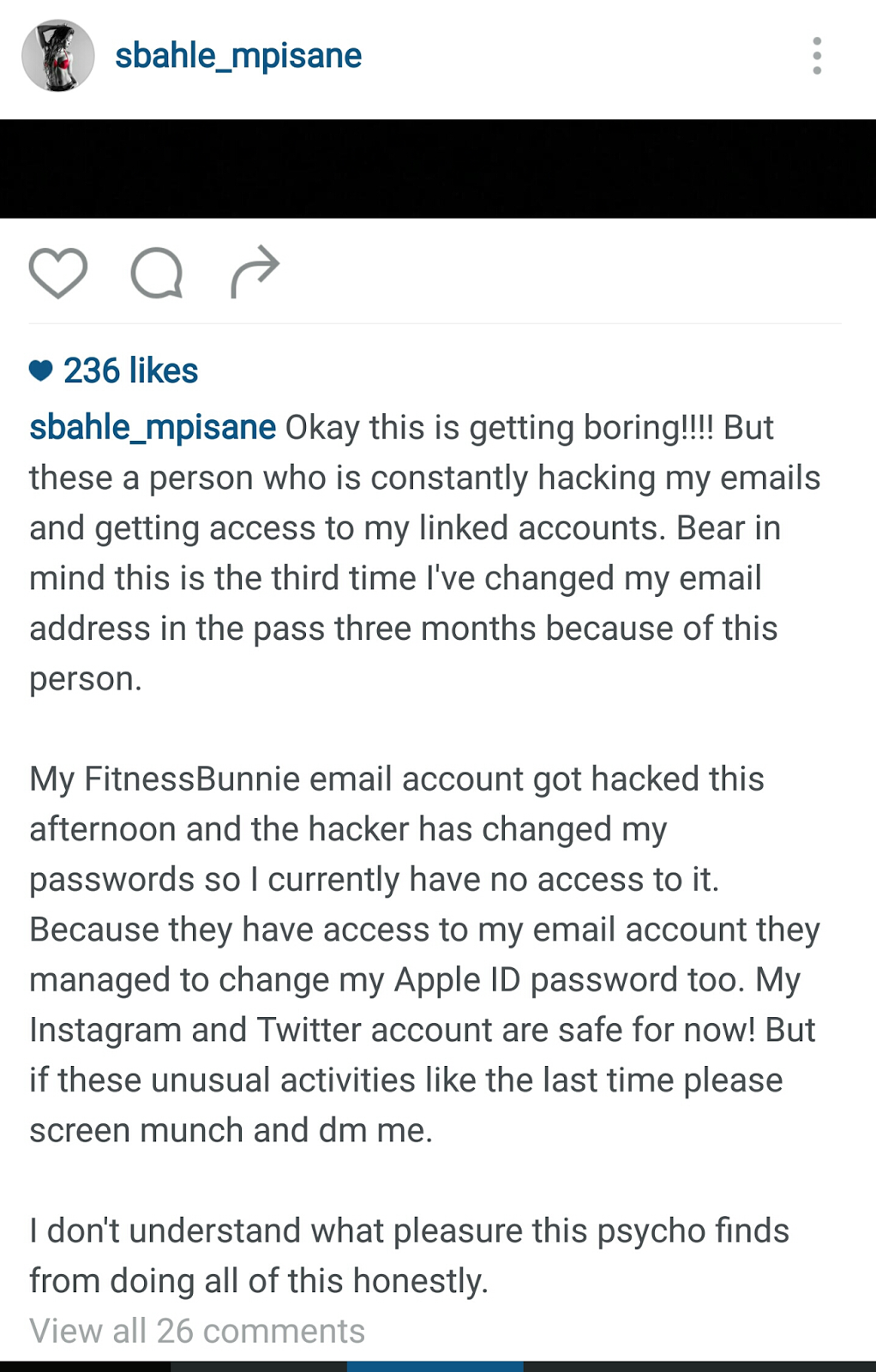This screenshot has width=876, height=1372.
Task: Click the paragraph starting 'My FitnessBunnie email account'
Action: (x=425, y=954)
